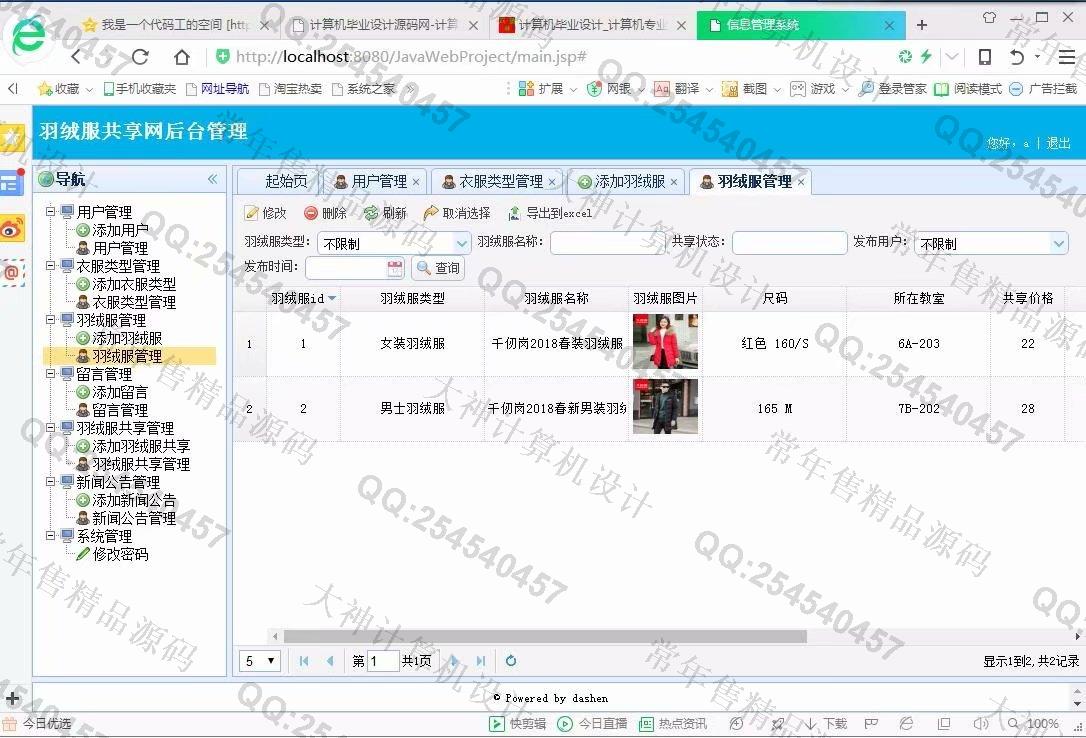Collapse the 羽绒服管理 tree folder
This screenshot has height=738, width=1086.
51,319
